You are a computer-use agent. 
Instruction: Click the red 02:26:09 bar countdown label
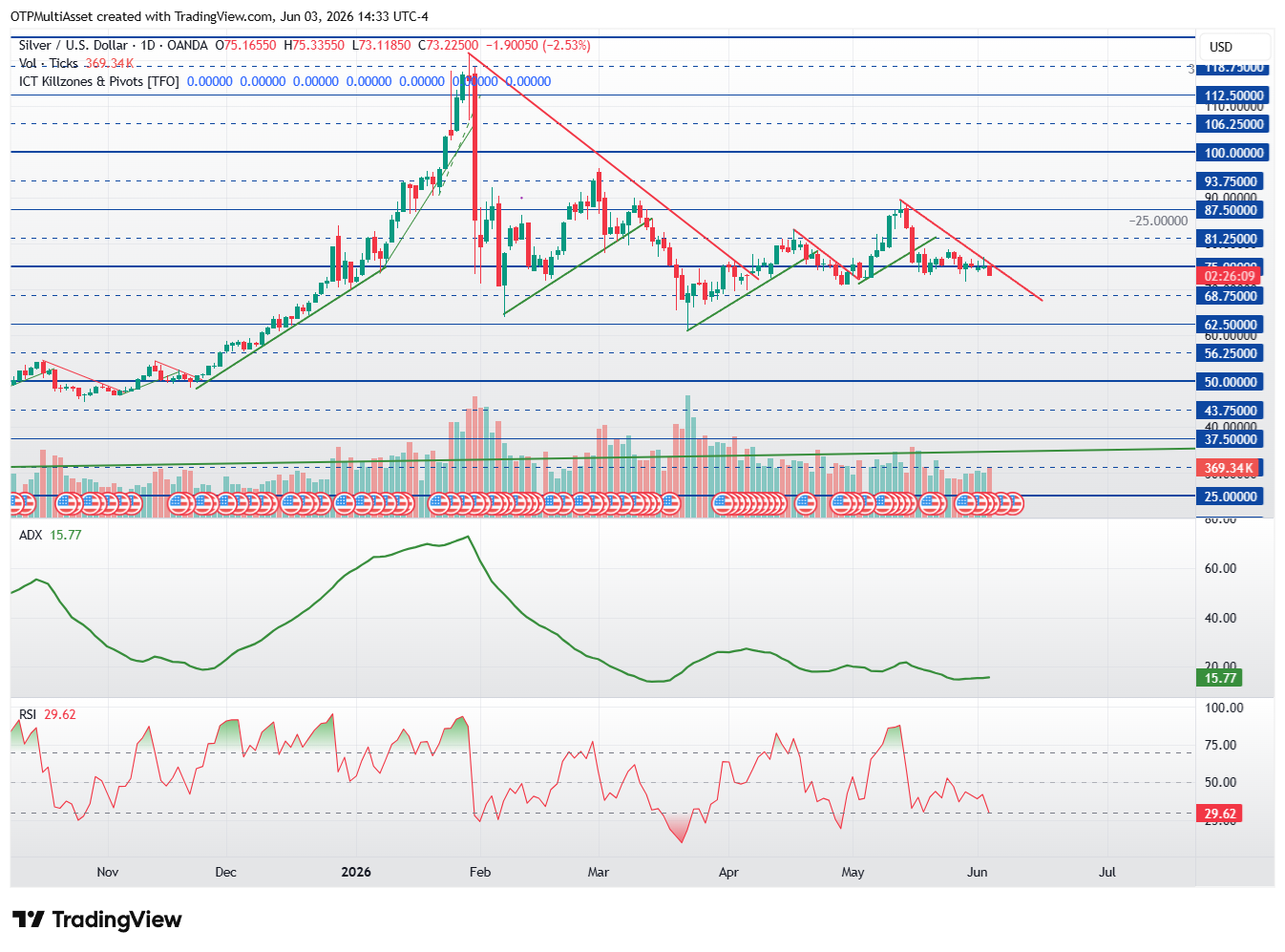tap(1229, 276)
